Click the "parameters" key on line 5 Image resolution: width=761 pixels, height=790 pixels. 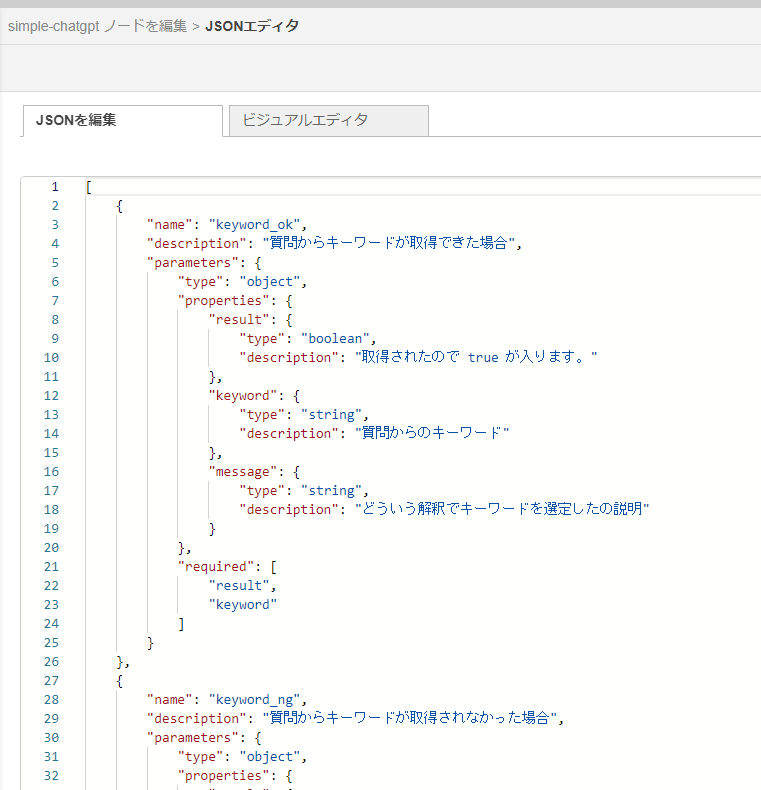pyautogui.click(x=190, y=263)
